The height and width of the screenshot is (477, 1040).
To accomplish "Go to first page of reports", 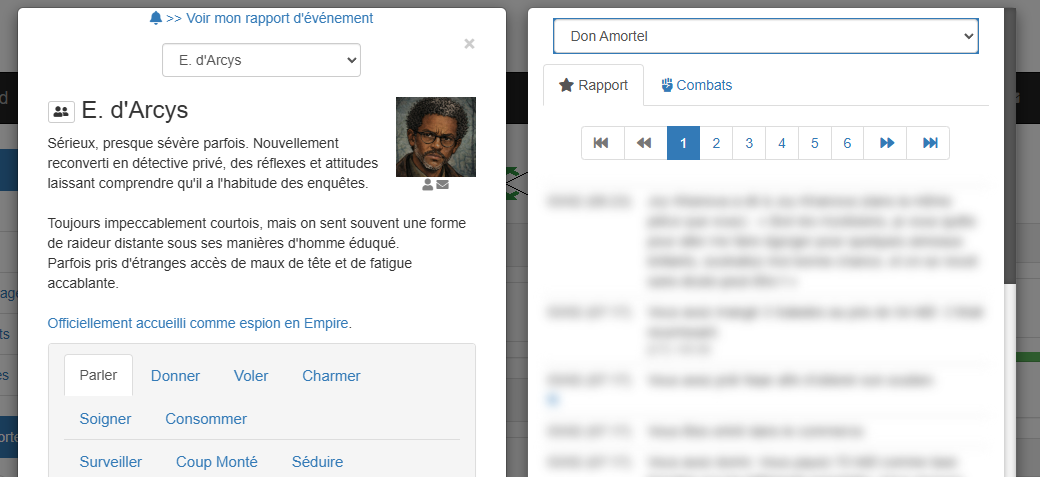I will tap(601, 143).
